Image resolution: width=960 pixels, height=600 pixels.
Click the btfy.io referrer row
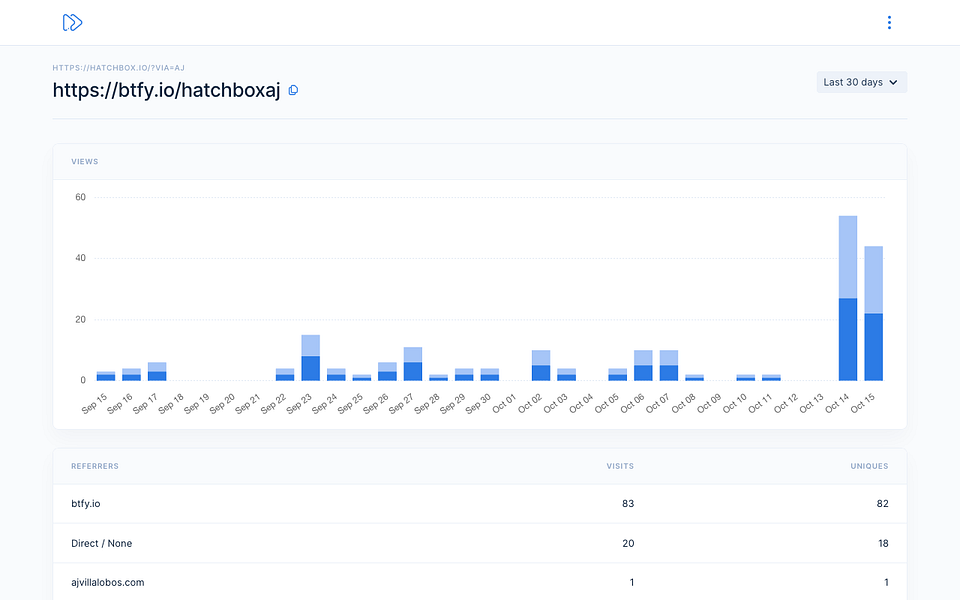pos(479,504)
